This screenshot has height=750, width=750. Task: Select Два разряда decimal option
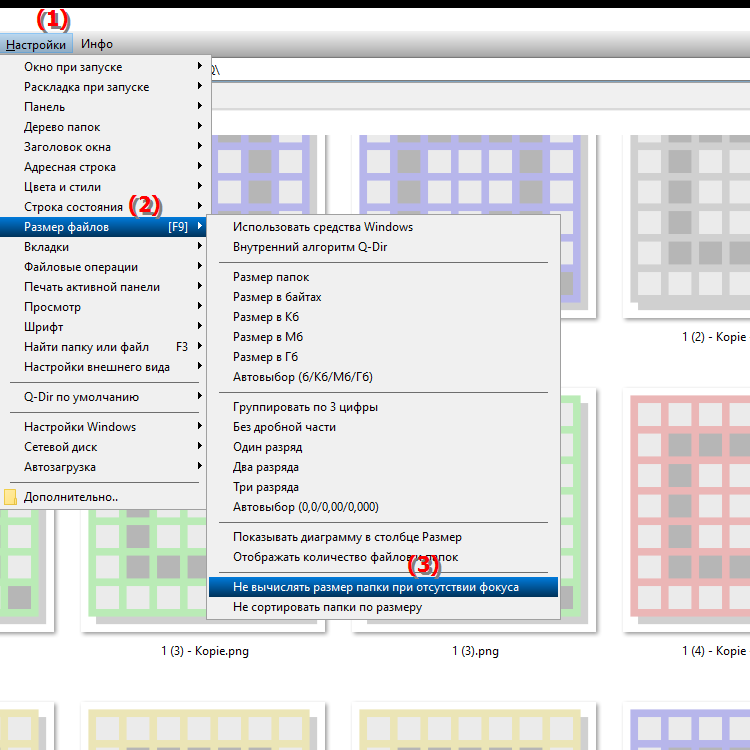[266, 467]
